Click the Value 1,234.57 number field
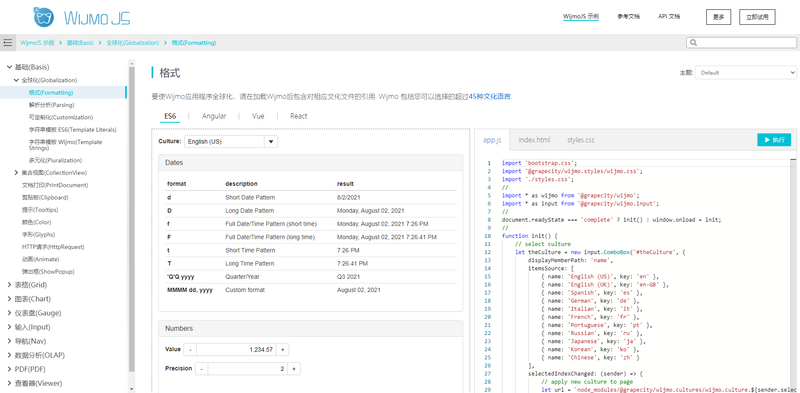The width and height of the screenshot is (800, 393). pos(236,350)
